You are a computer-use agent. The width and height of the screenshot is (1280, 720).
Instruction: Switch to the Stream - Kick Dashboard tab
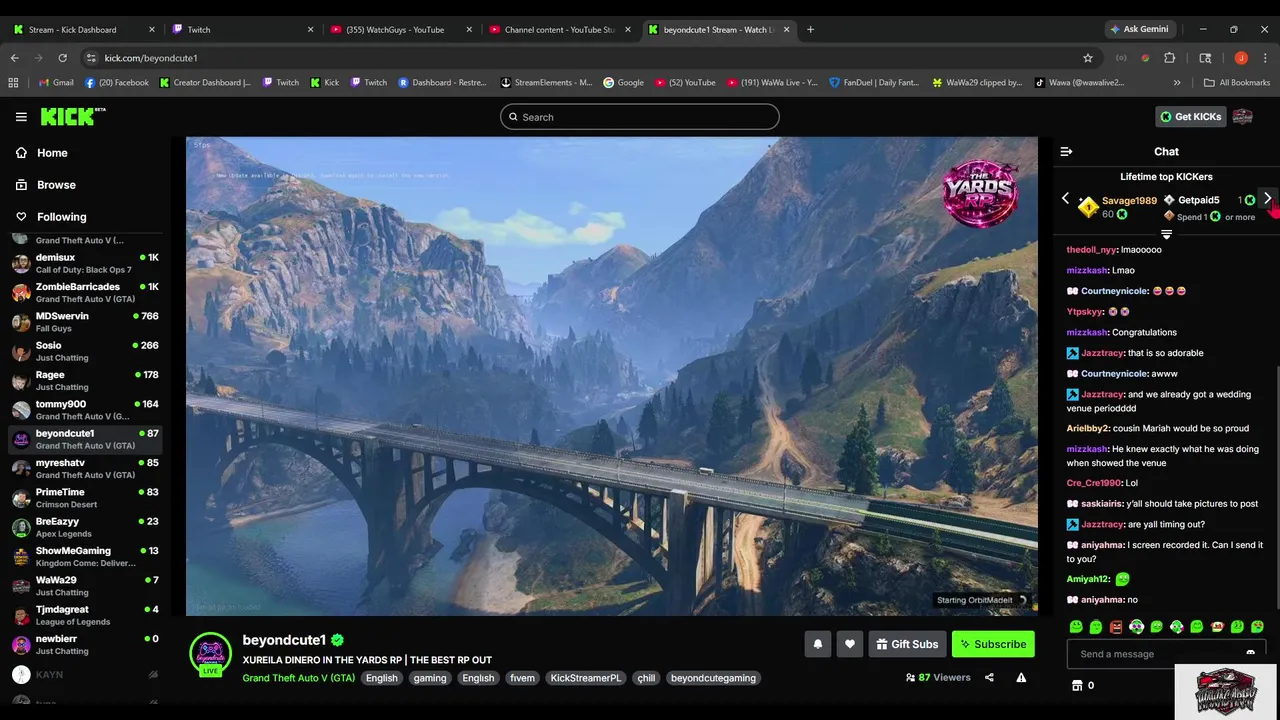click(84, 30)
